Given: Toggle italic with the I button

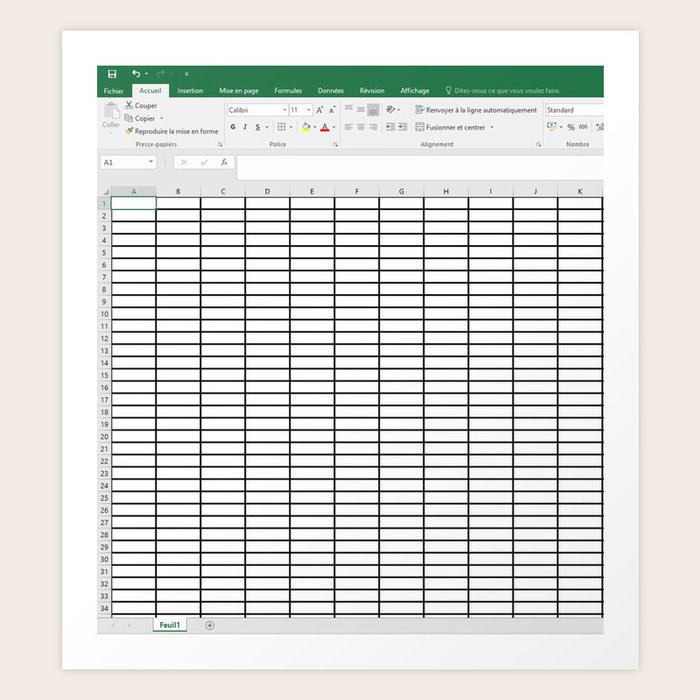Looking at the screenshot, I should 245,127.
